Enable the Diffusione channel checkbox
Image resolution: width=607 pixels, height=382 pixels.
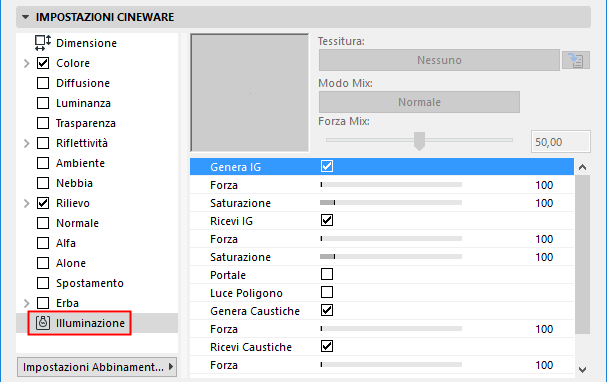[x=43, y=83]
